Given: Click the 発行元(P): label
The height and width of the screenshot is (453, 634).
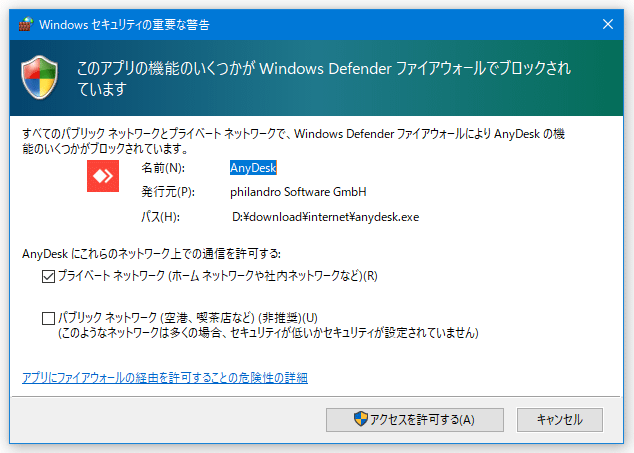Looking at the screenshot, I should 168,192.
